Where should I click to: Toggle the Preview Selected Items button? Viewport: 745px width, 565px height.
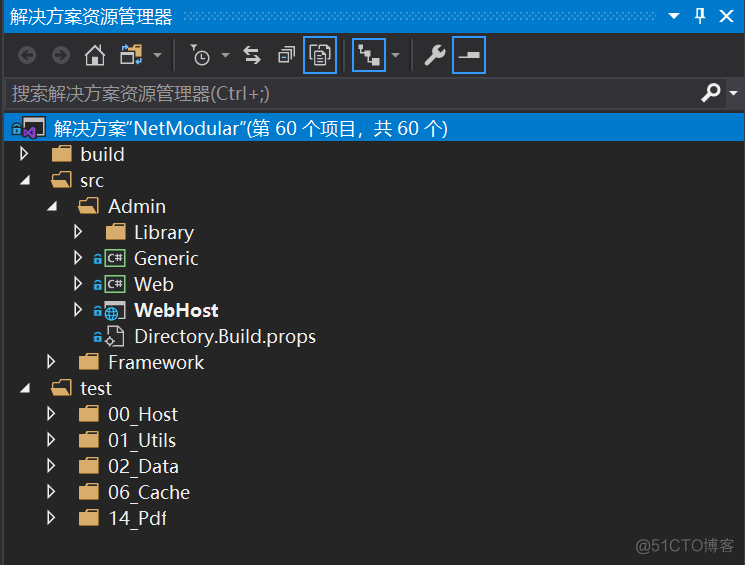coord(468,55)
